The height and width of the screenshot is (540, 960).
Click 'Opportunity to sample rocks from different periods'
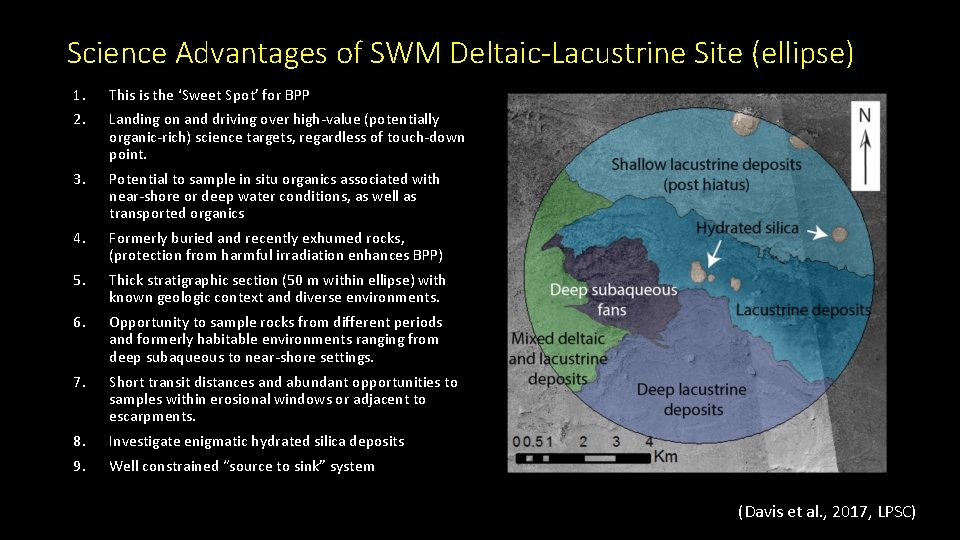click(276, 321)
